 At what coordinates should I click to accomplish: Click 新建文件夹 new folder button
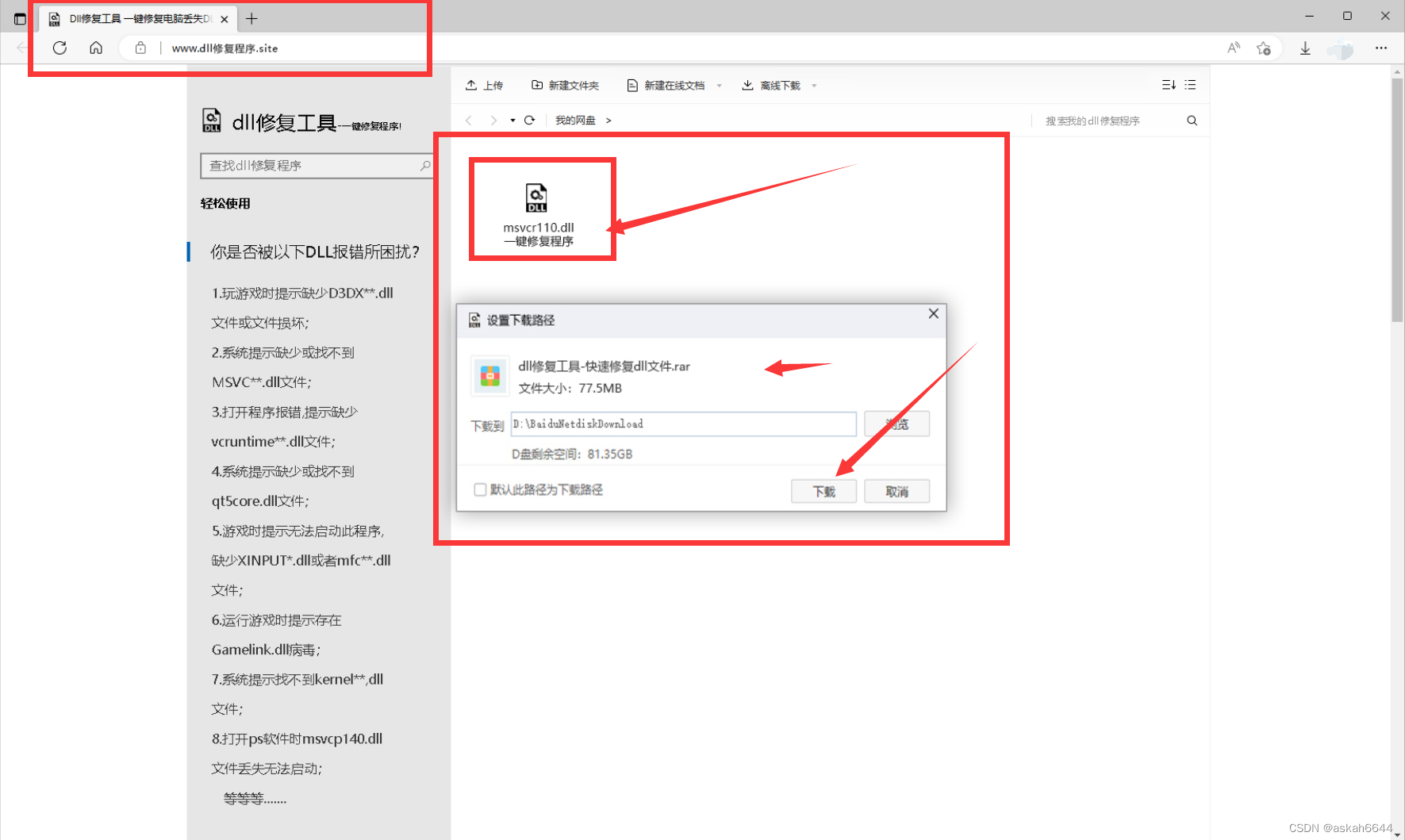coord(565,85)
